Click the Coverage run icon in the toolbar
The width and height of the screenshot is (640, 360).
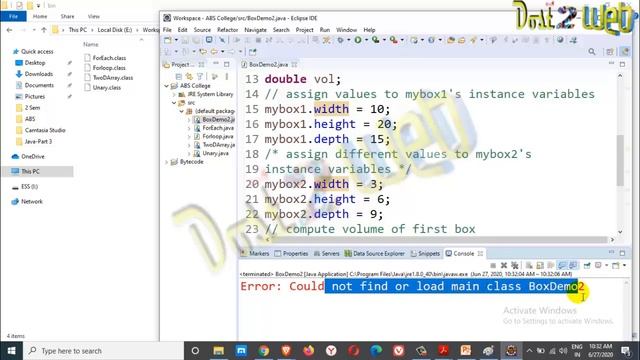[x=376, y=40]
